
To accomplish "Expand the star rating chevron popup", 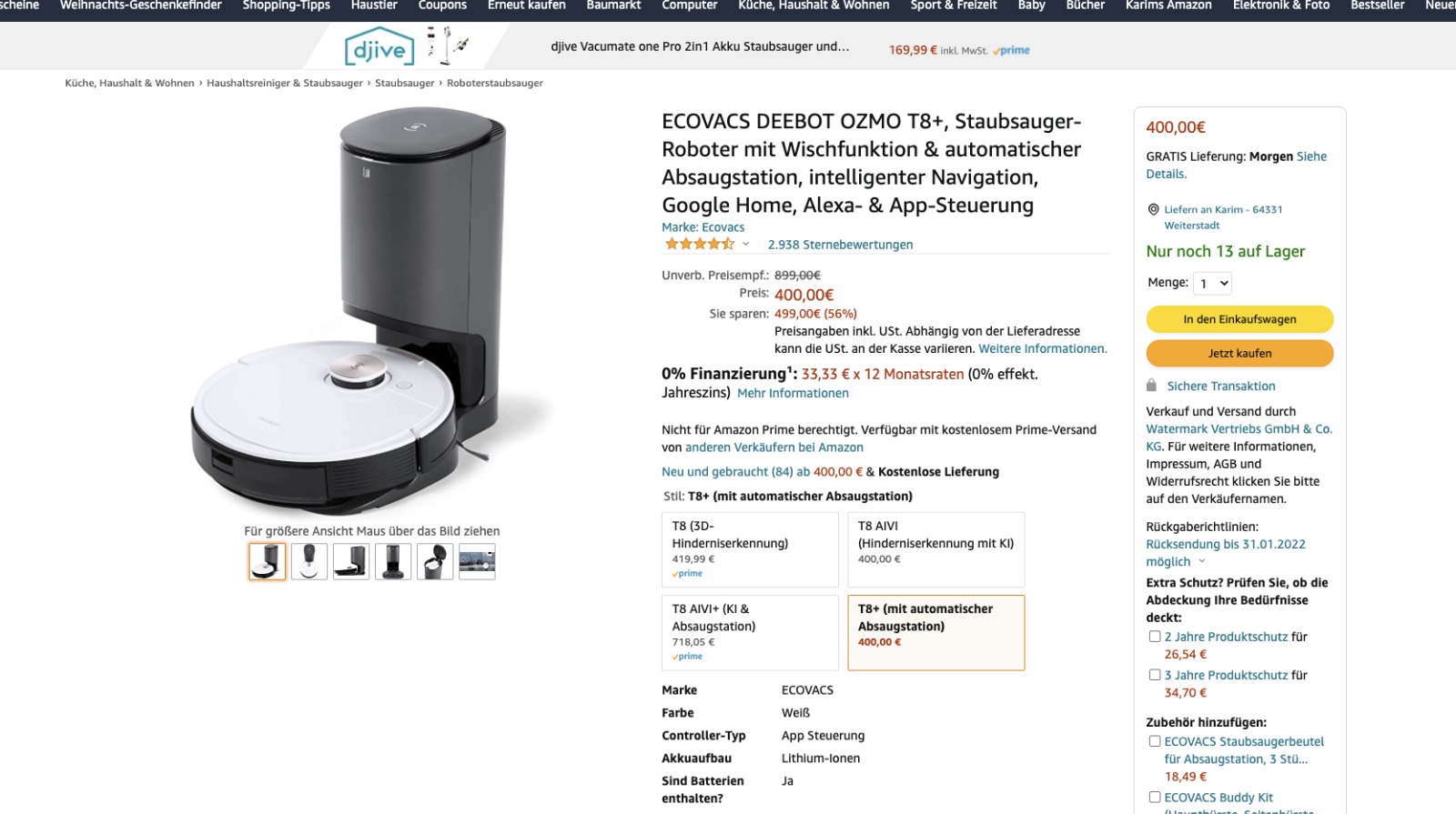I will (745, 244).
